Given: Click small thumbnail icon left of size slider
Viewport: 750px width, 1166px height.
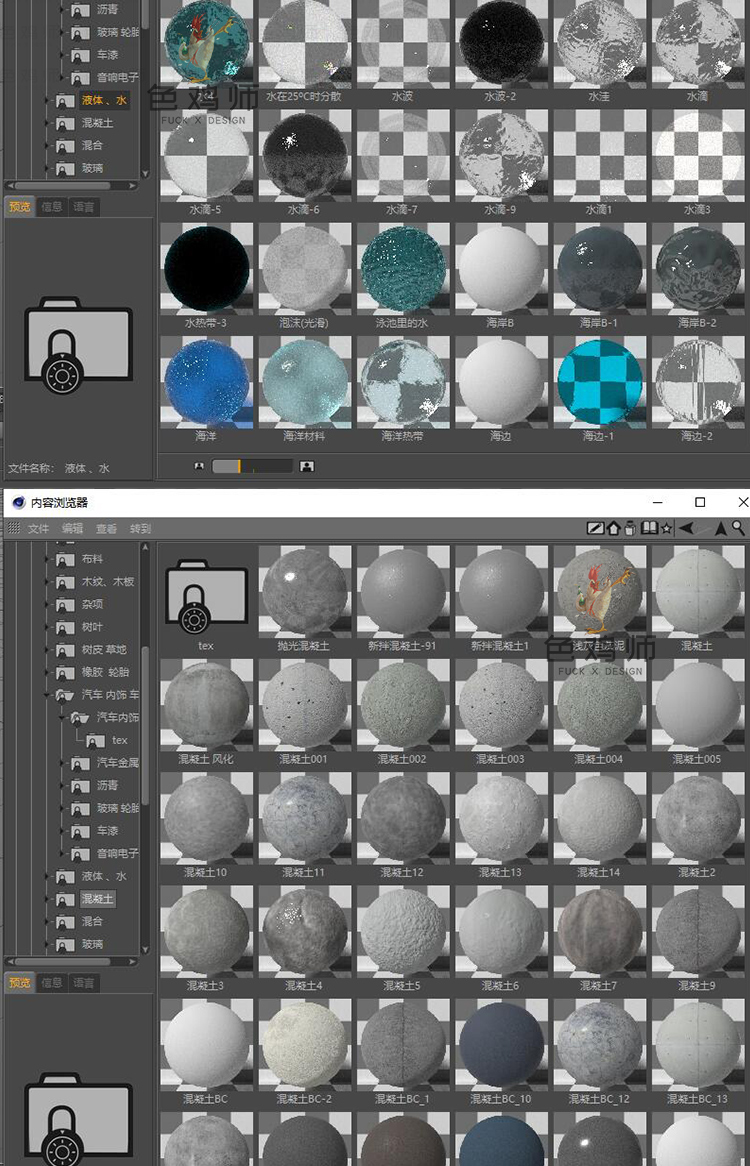Looking at the screenshot, I should tap(199, 466).
